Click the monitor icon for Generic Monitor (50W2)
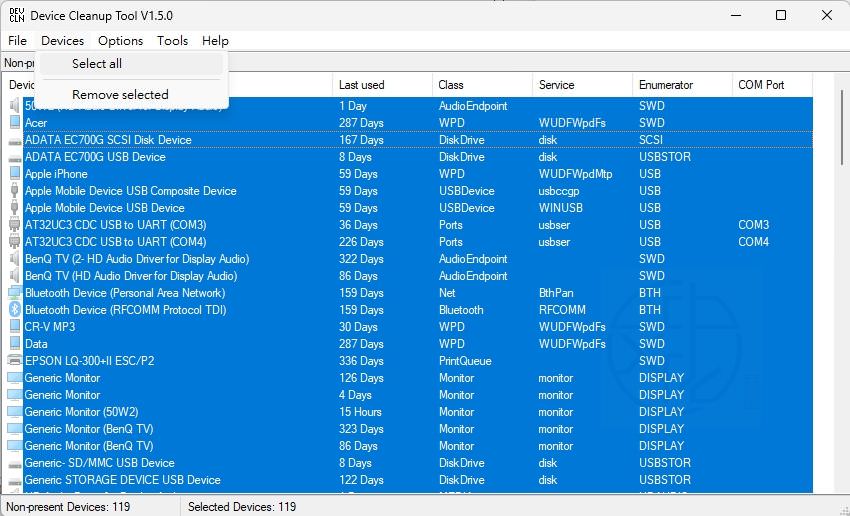Viewport: 850px width, 516px height. 14,412
